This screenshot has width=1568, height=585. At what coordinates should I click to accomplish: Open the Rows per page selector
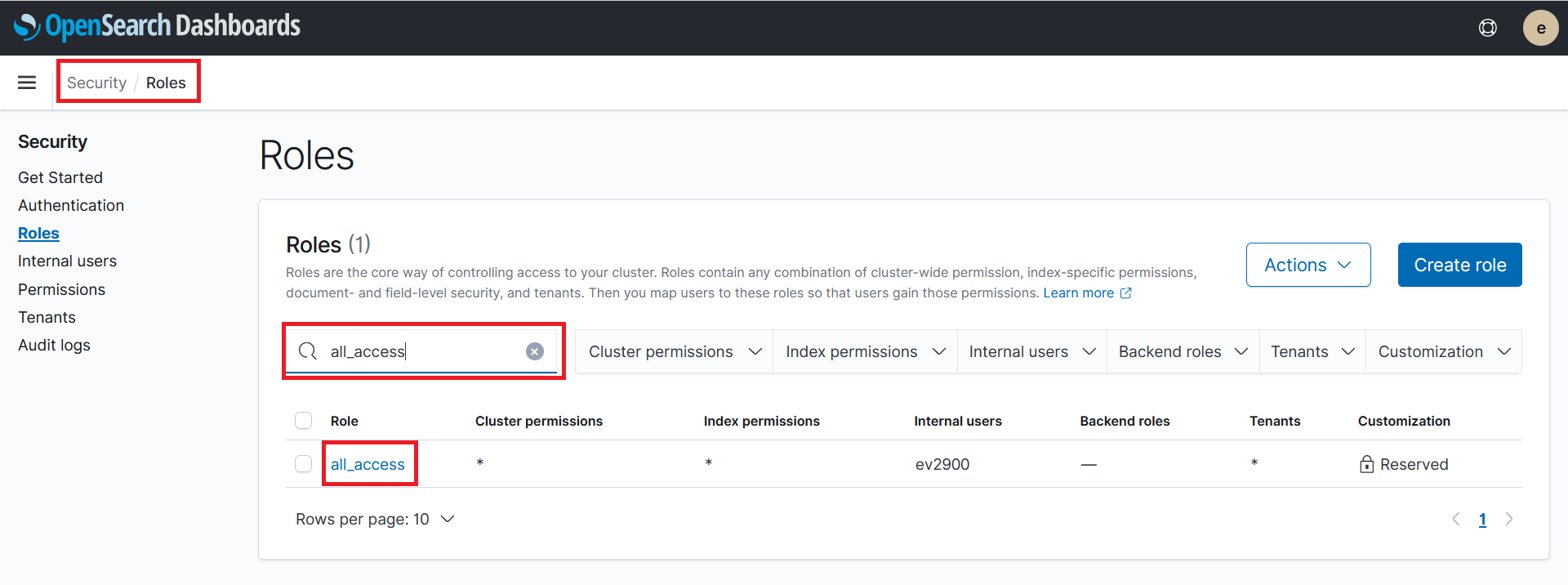375,519
